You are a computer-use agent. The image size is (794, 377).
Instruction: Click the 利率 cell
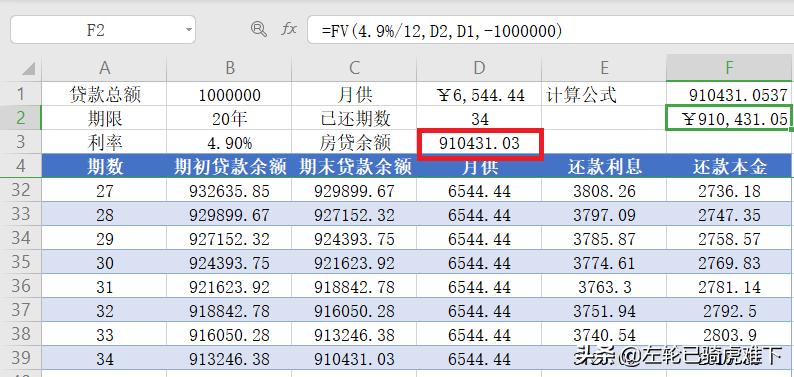click(104, 143)
